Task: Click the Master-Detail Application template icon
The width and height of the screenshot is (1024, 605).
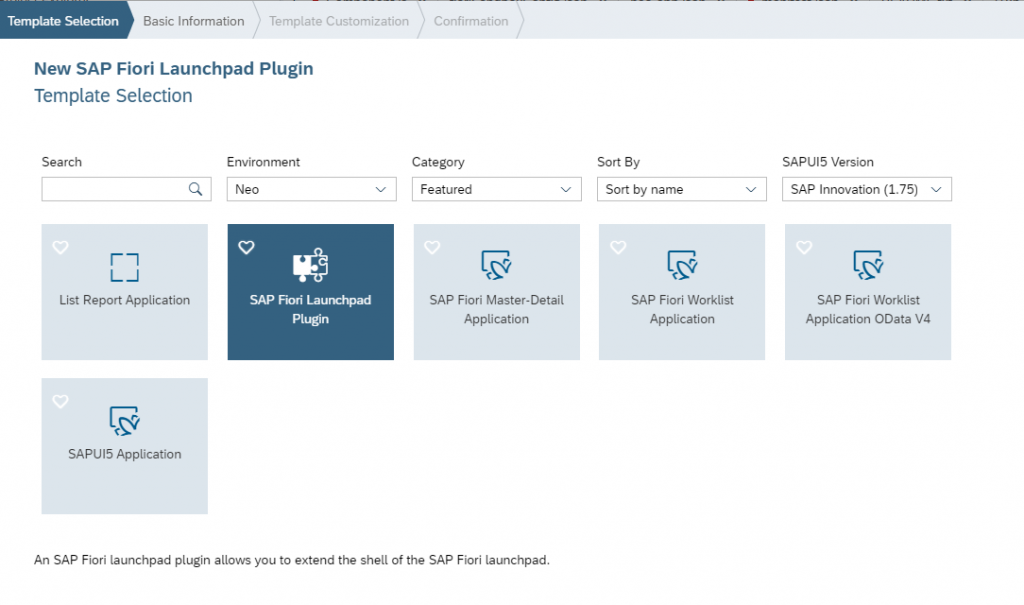Action: (x=496, y=265)
